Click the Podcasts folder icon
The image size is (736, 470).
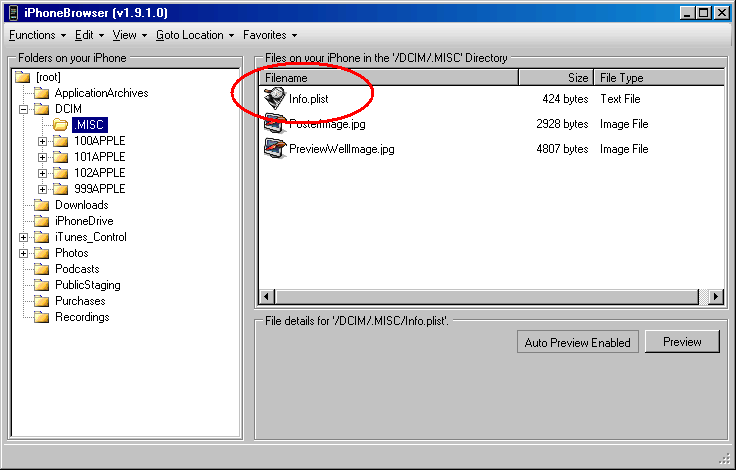41,269
